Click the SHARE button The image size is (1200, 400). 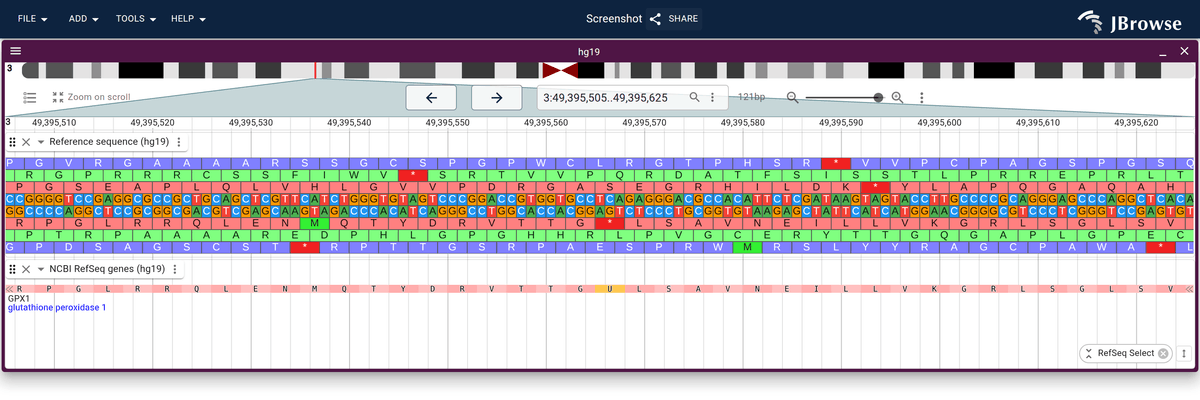(x=674, y=19)
